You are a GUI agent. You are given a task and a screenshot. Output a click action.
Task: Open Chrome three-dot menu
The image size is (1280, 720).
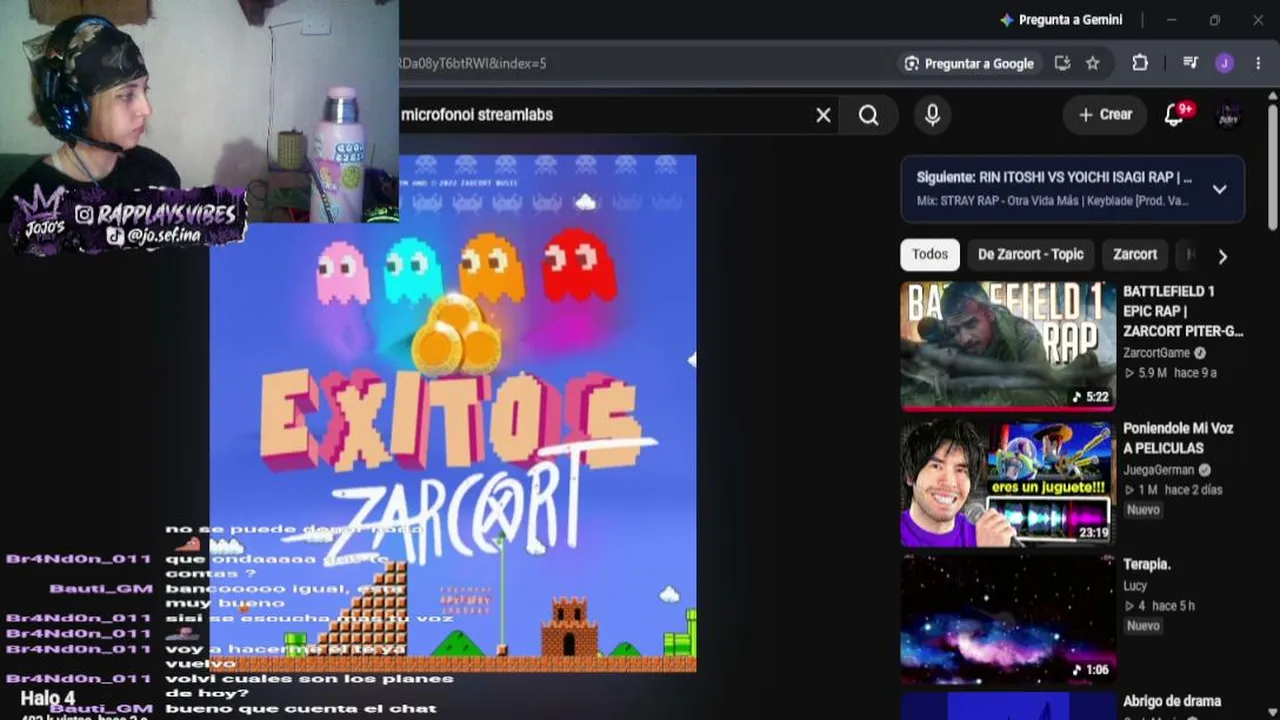[1258, 63]
